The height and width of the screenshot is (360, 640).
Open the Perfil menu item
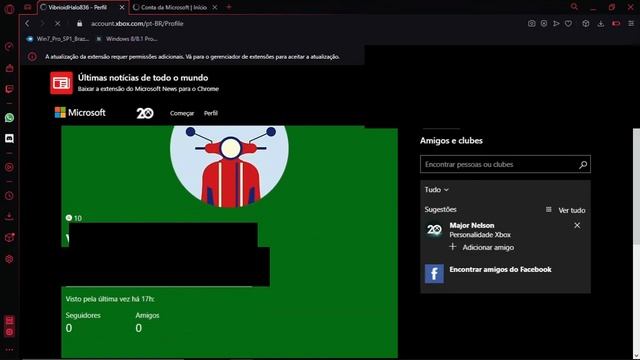[211, 113]
